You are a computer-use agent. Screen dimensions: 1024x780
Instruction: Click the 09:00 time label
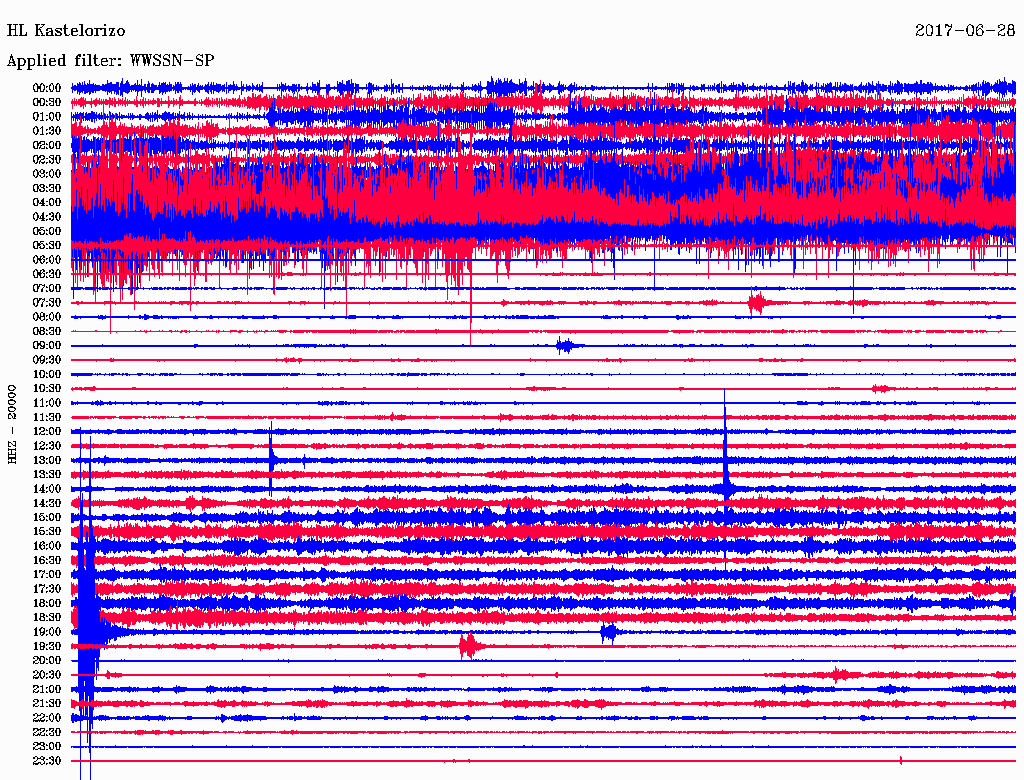coord(47,346)
